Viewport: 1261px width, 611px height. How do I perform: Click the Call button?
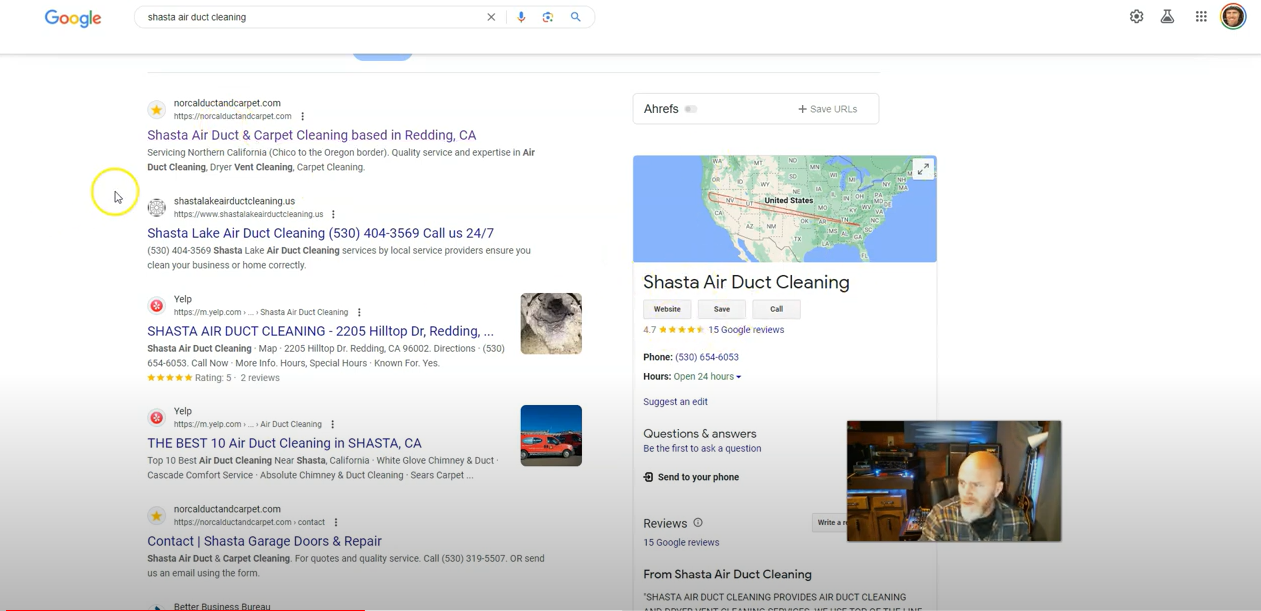(x=776, y=309)
